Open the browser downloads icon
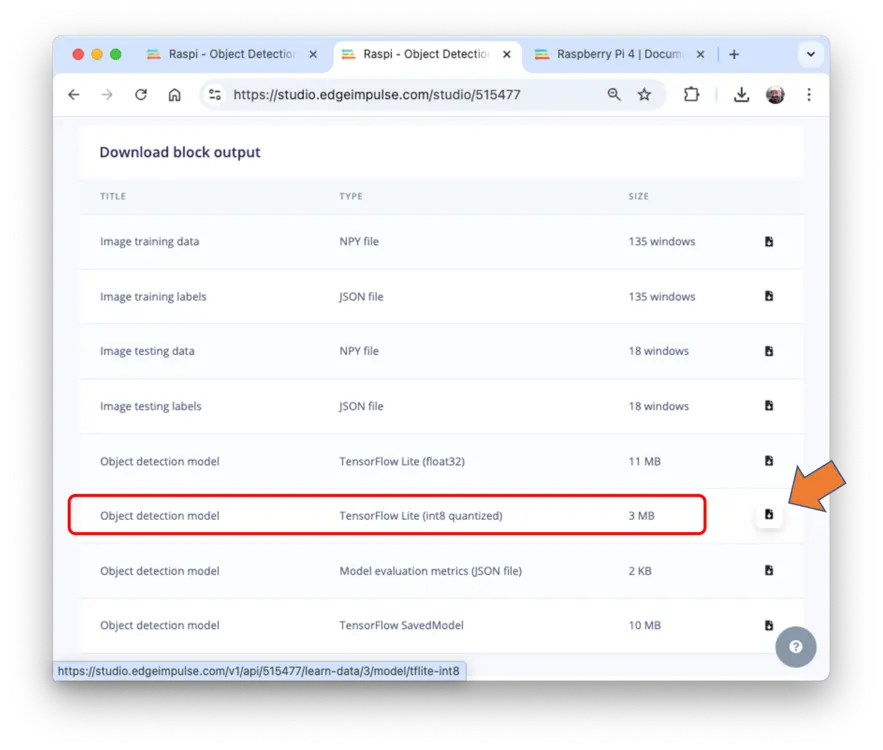Image resolution: width=883 pixels, height=750 pixels. [741, 95]
